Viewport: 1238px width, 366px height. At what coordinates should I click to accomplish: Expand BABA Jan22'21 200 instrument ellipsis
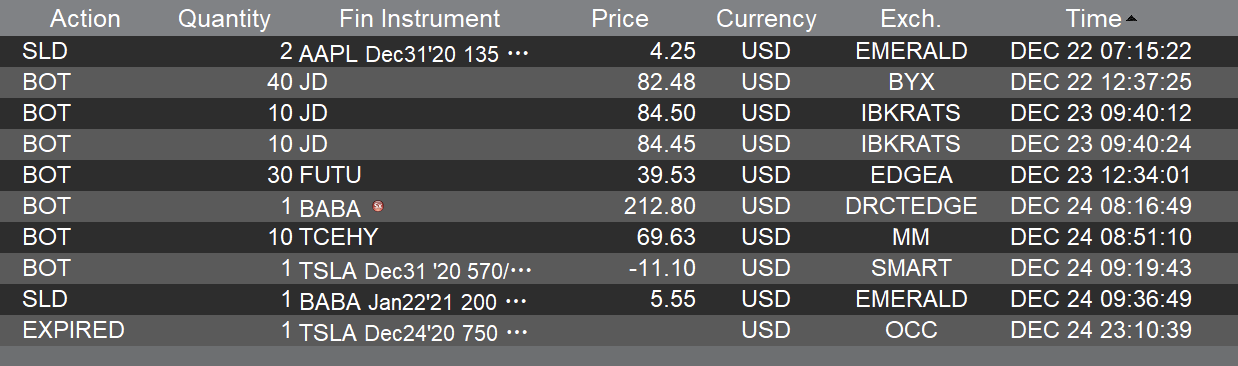(x=516, y=301)
